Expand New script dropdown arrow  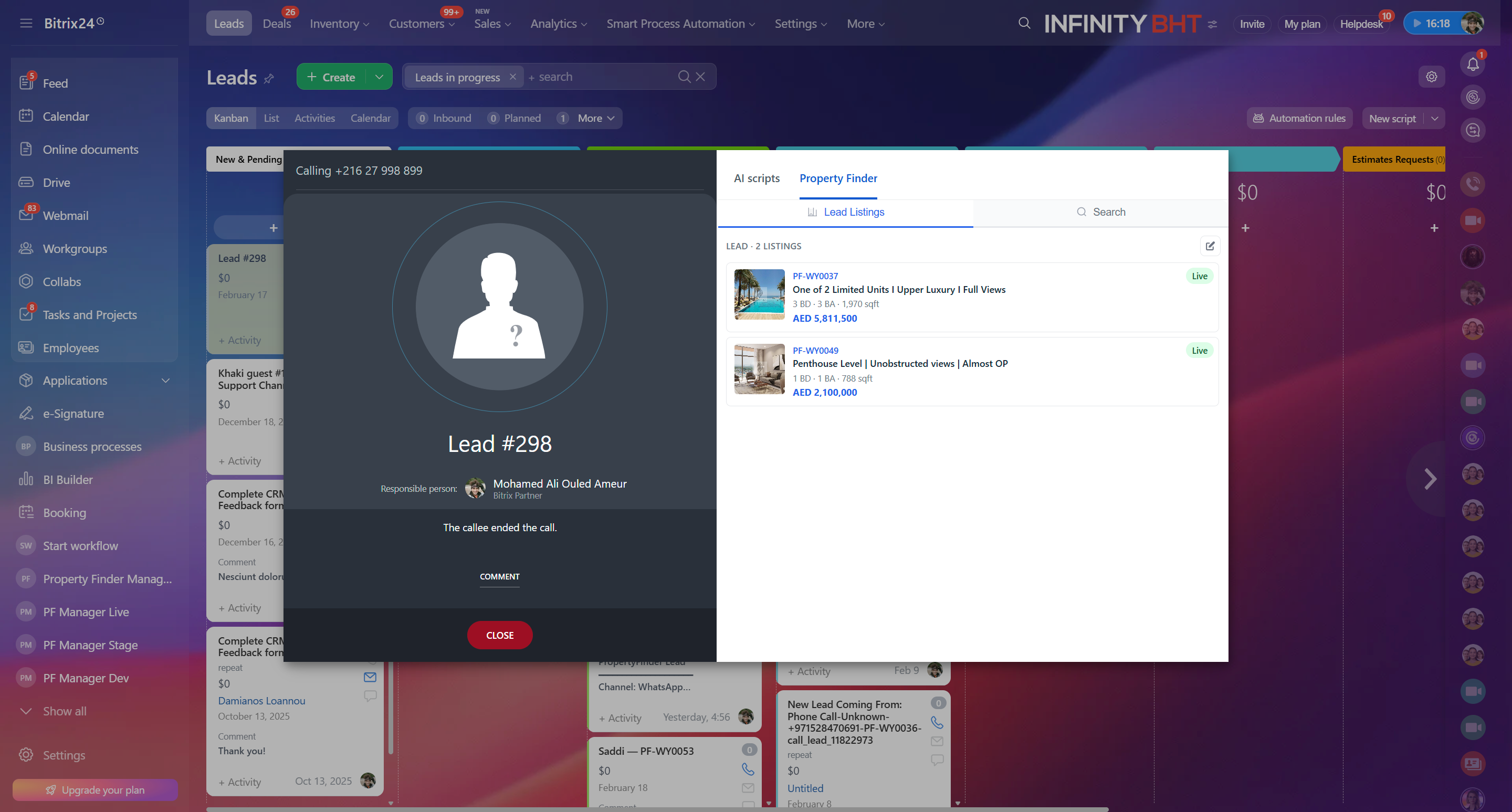point(1434,118)
